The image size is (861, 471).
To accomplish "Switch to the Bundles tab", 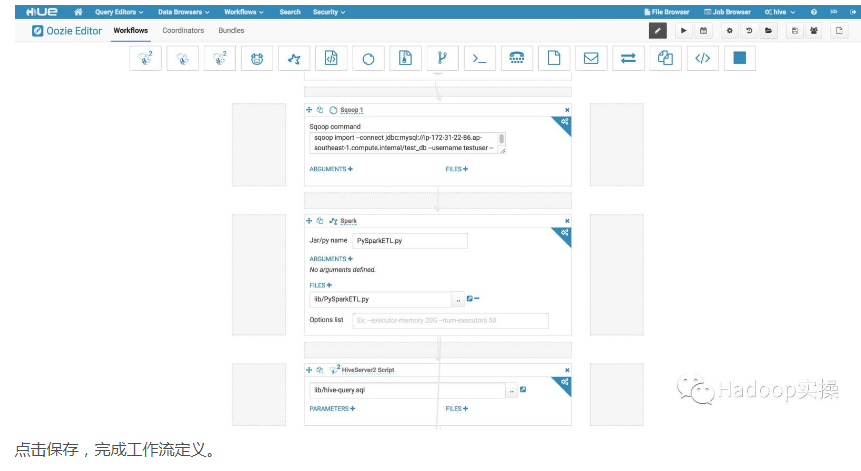I will (231, 31).
